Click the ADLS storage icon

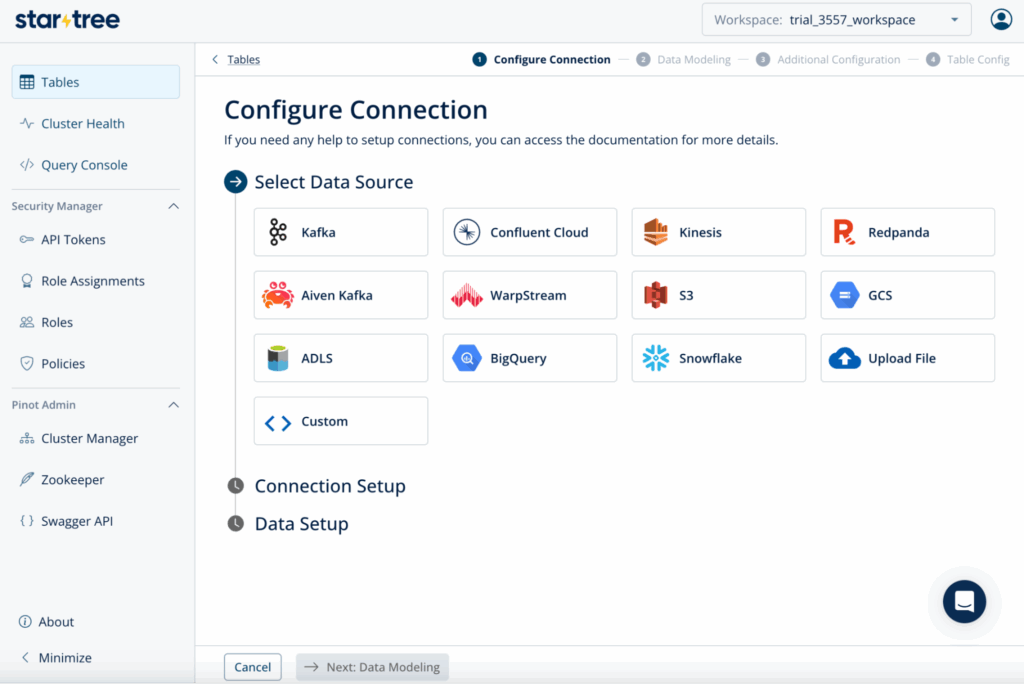click(278, 358)
